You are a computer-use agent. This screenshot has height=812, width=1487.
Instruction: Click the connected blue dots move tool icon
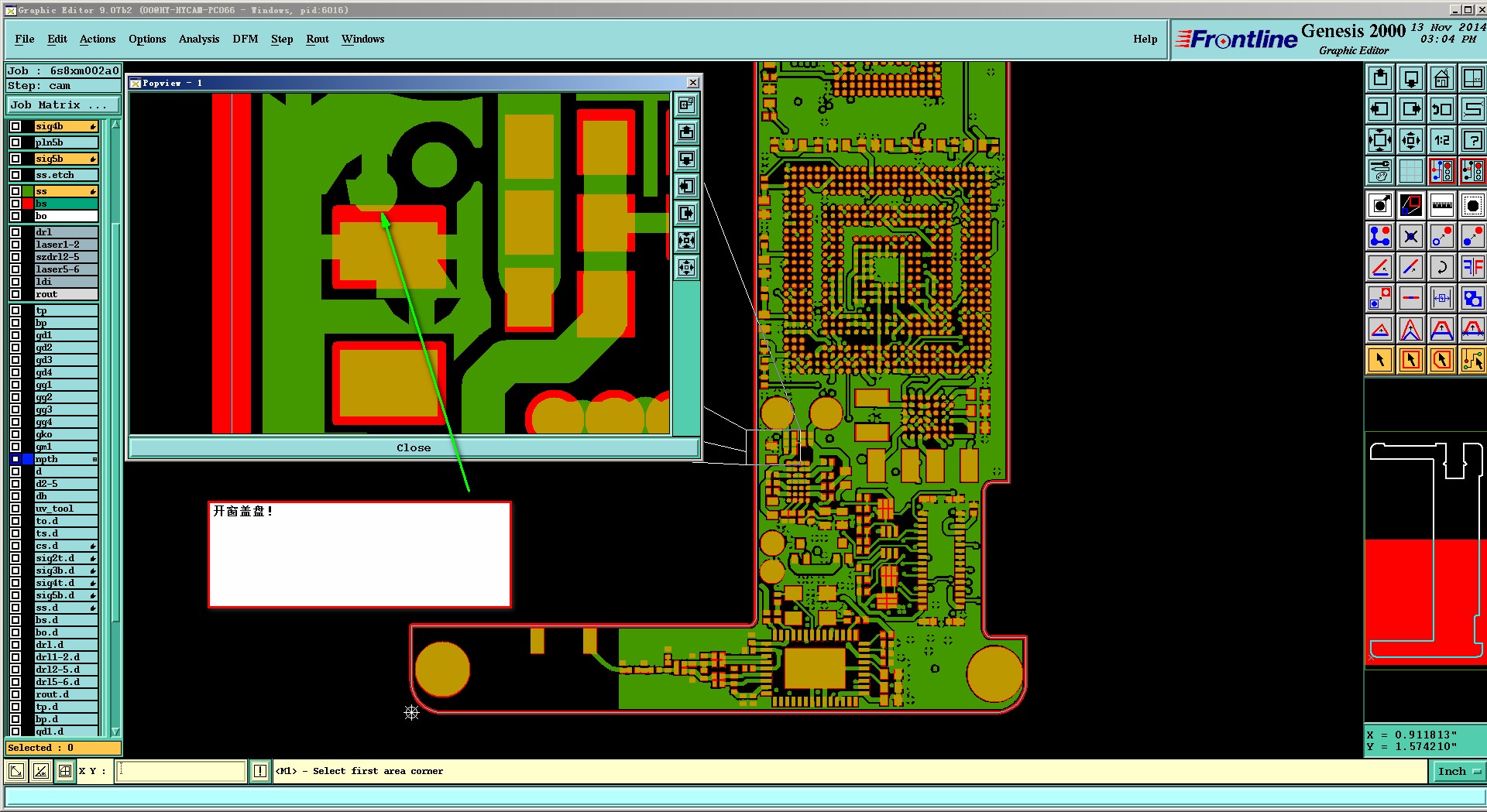(1380, 236)
